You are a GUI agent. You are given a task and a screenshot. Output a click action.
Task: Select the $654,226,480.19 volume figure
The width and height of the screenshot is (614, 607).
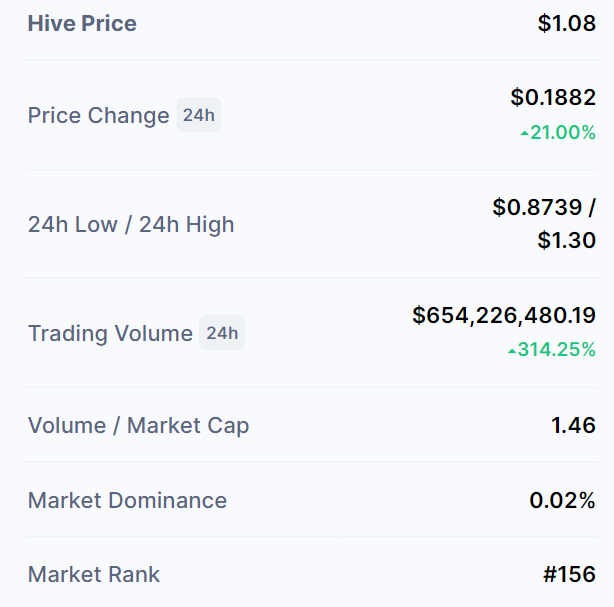(x=504, y=315)
